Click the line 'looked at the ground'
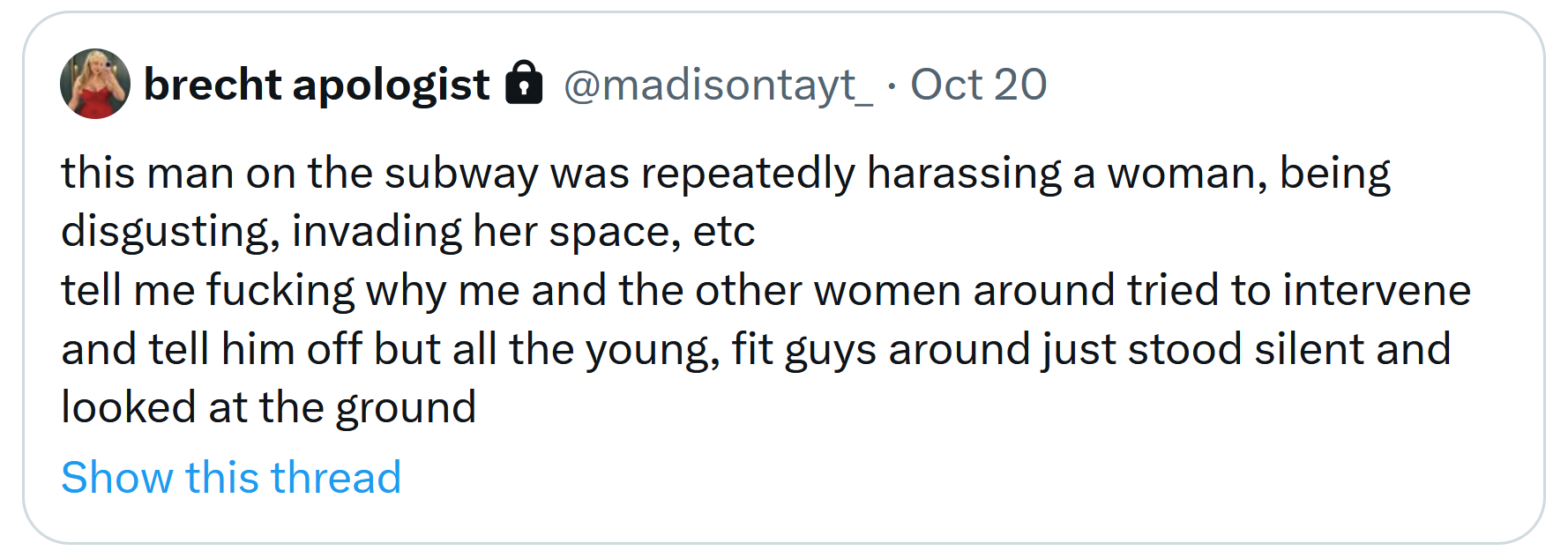The height and width of the screenshot is (558, 1568). pos(269,407)
